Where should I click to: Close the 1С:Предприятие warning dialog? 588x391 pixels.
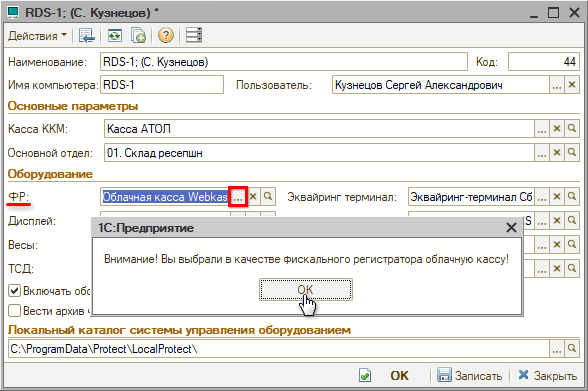click(512, 228)
